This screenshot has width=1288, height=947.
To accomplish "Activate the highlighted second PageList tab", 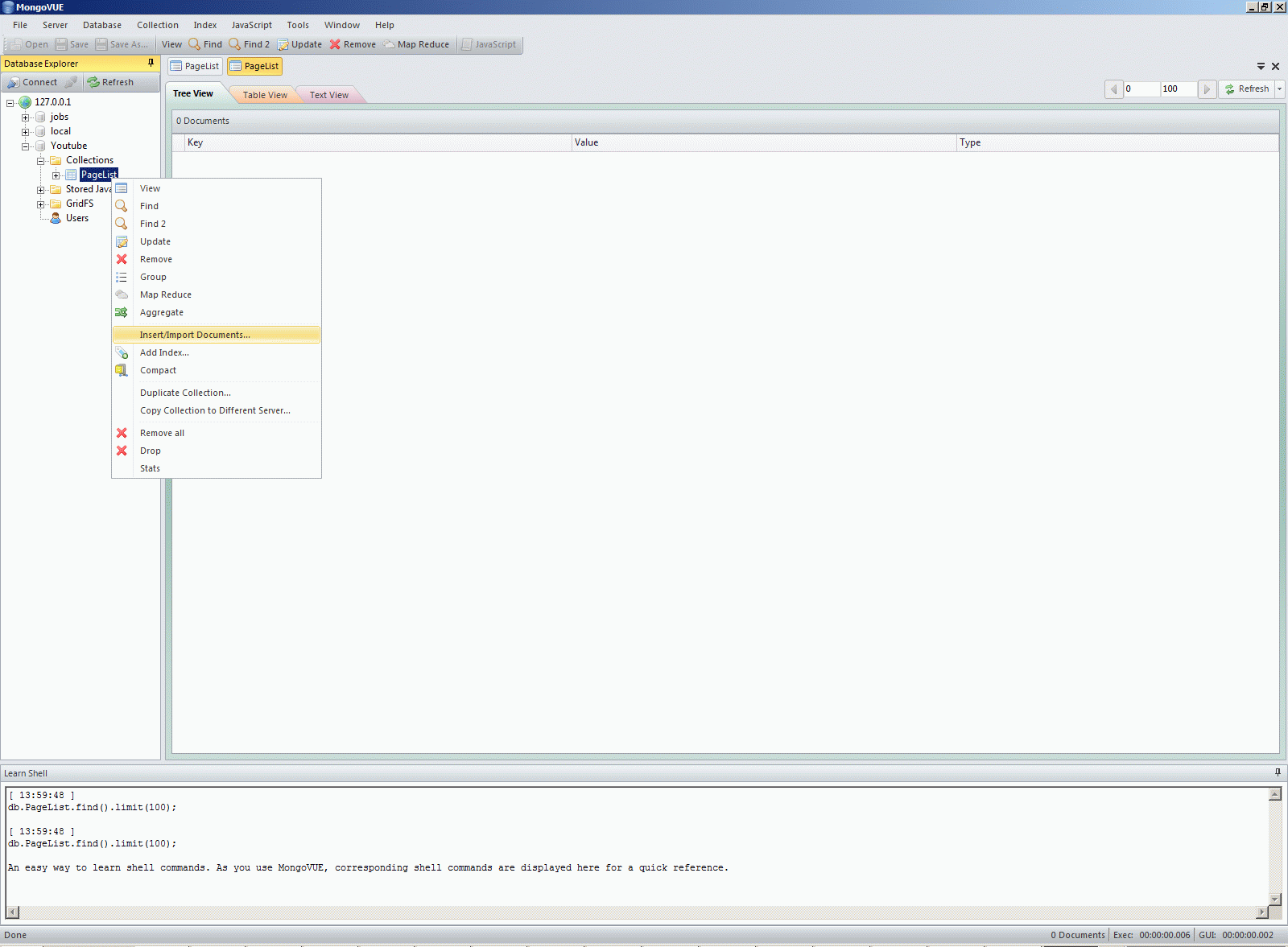I will 254,66.
